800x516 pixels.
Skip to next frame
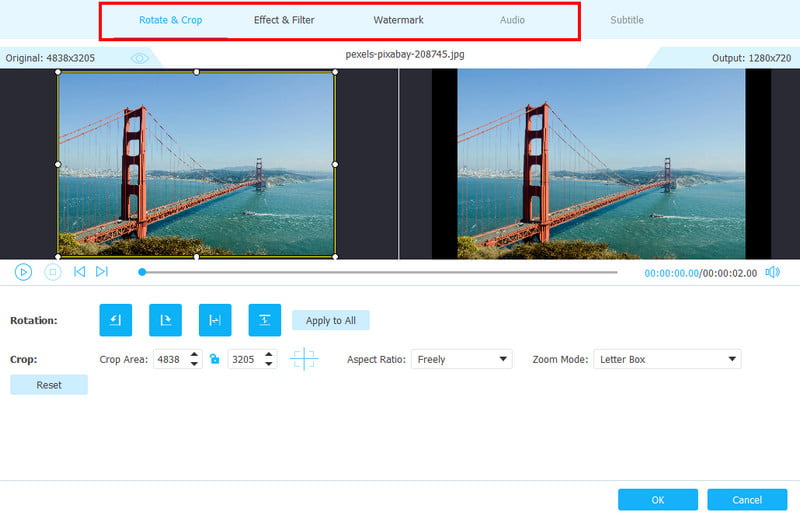[x=102, y=271]
